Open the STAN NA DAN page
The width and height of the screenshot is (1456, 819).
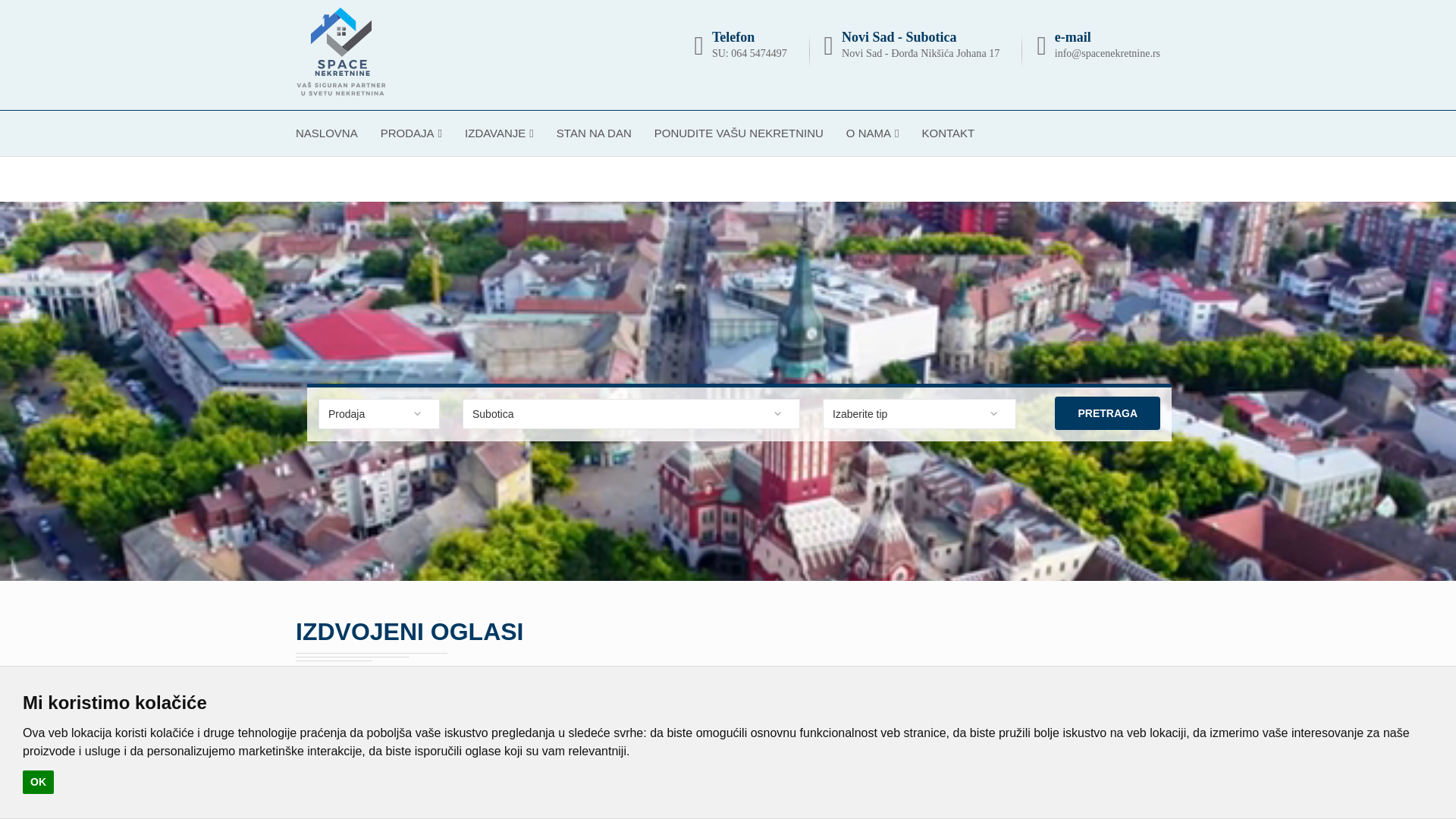click(x=594, y=133)
